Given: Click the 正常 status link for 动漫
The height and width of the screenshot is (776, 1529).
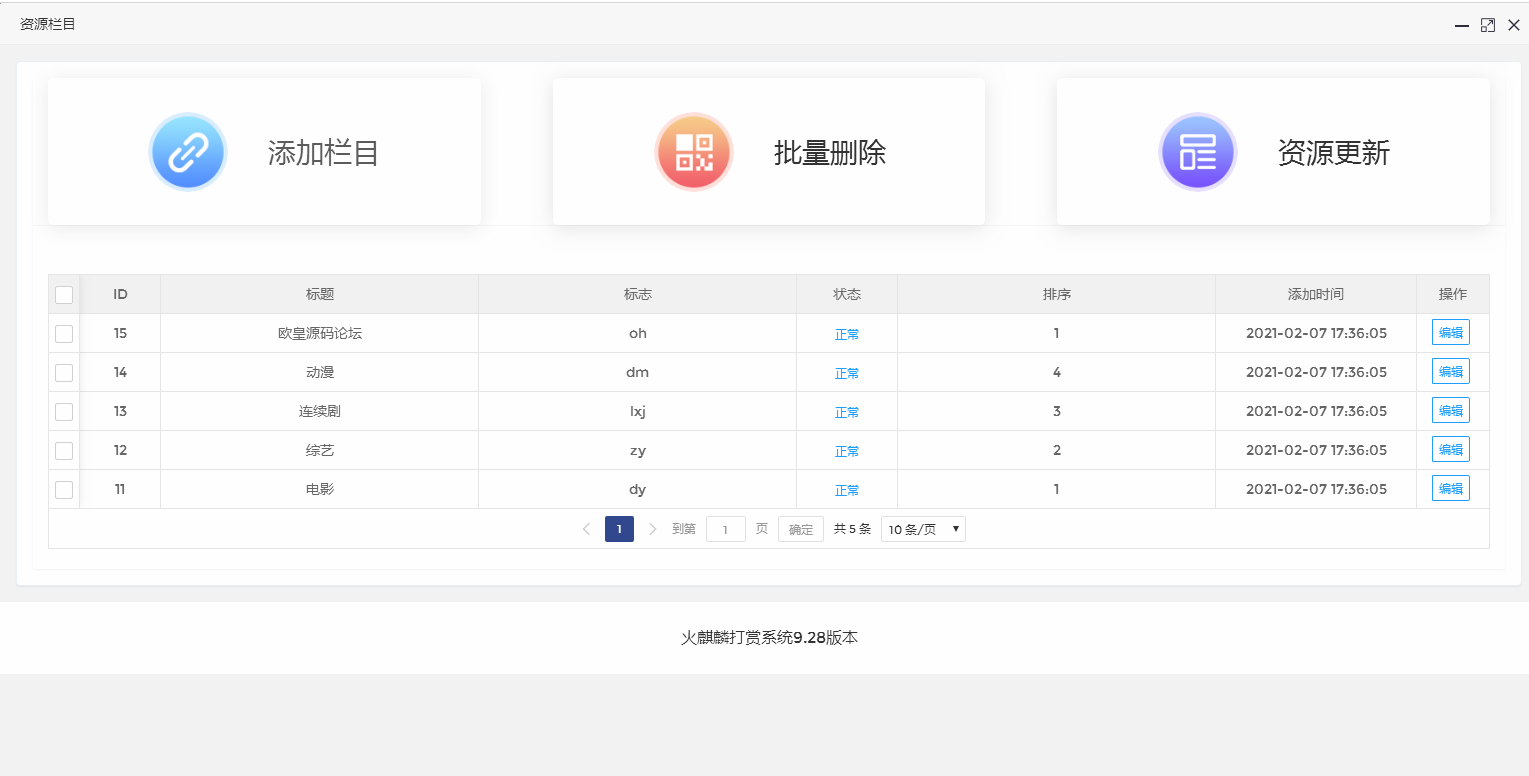Looking at the screenshot, I should pyautogui.click(x=846, y=372).
